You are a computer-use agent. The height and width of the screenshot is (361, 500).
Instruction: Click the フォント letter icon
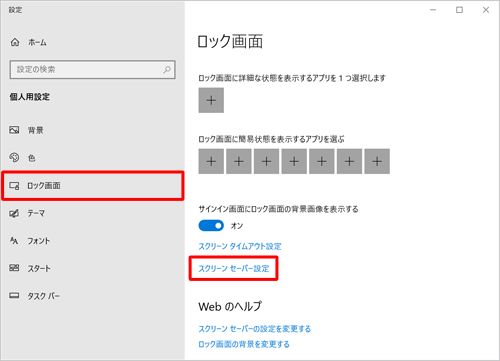[x=14, y=241]
